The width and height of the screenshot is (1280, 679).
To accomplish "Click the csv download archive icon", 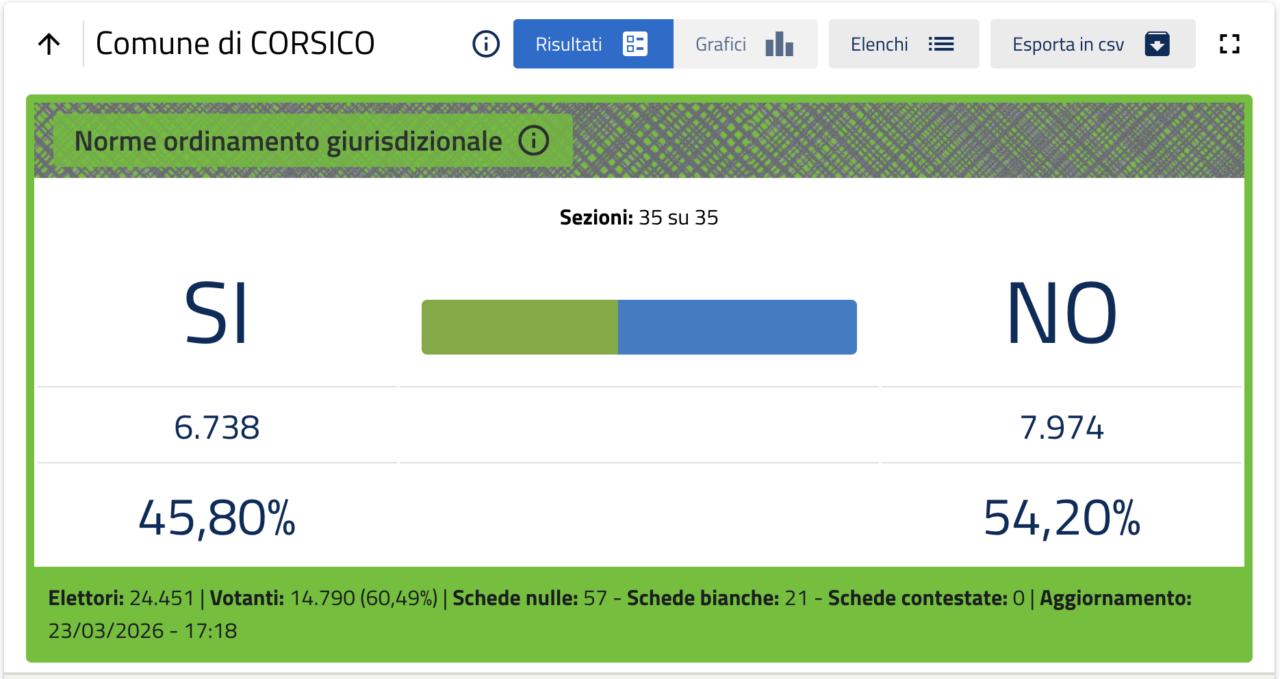I will tap(1157, 44).
